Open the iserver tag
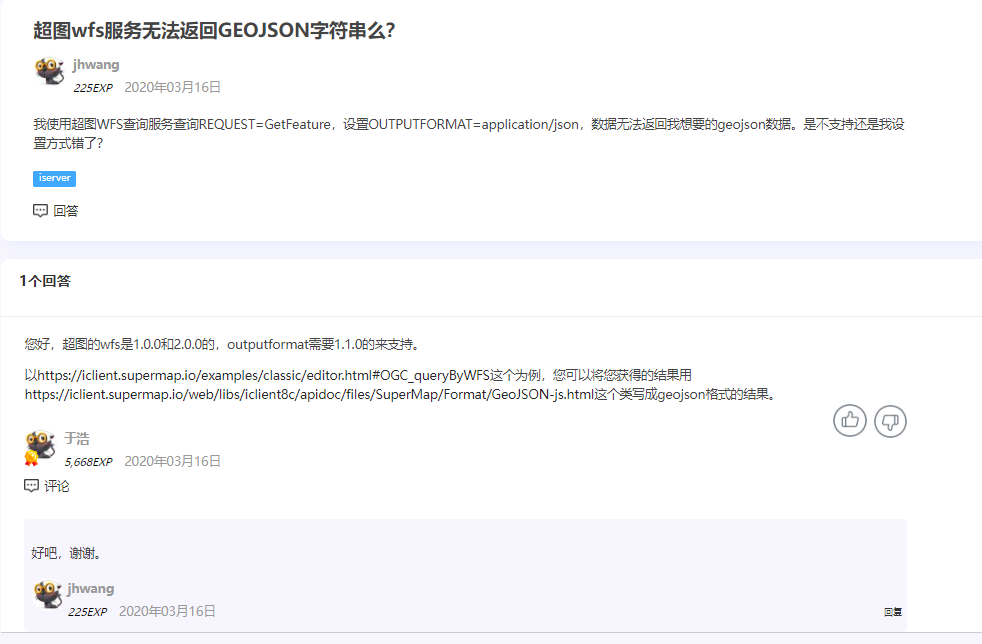982x644 pixels. [54, 179]
